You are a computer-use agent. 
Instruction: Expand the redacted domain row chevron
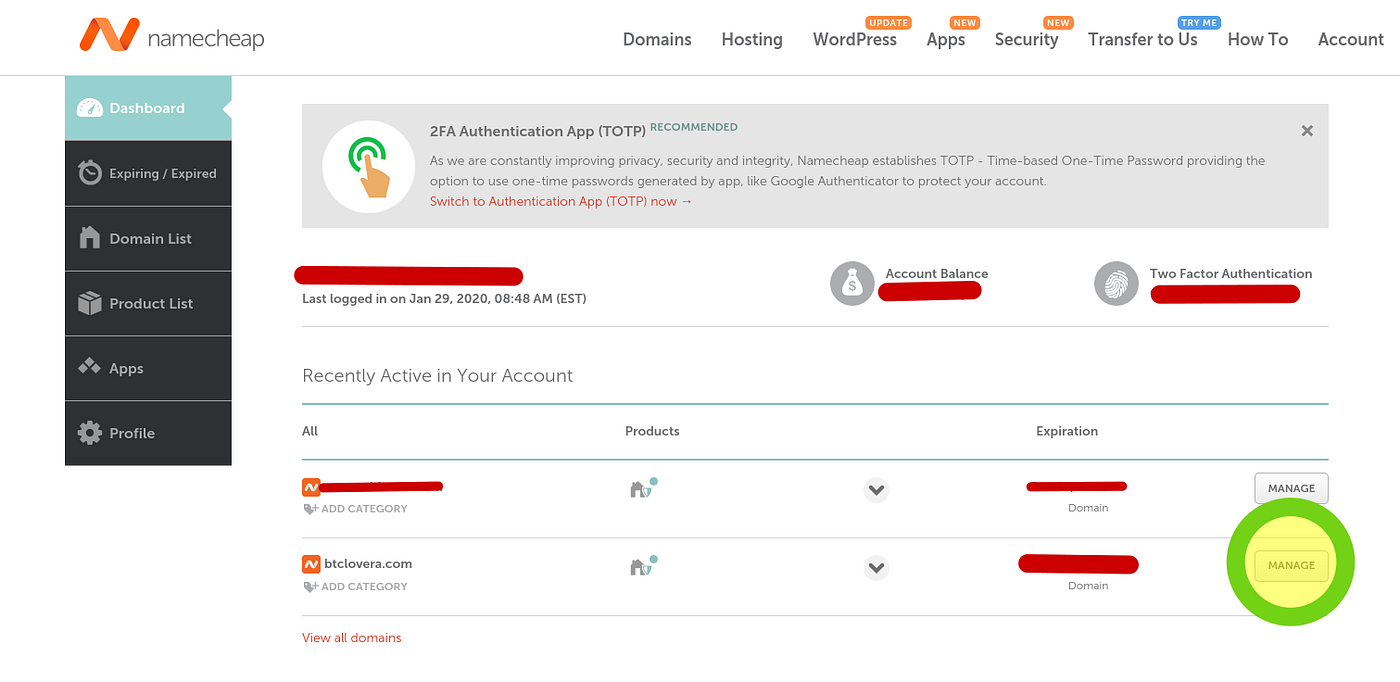point(876,490)
